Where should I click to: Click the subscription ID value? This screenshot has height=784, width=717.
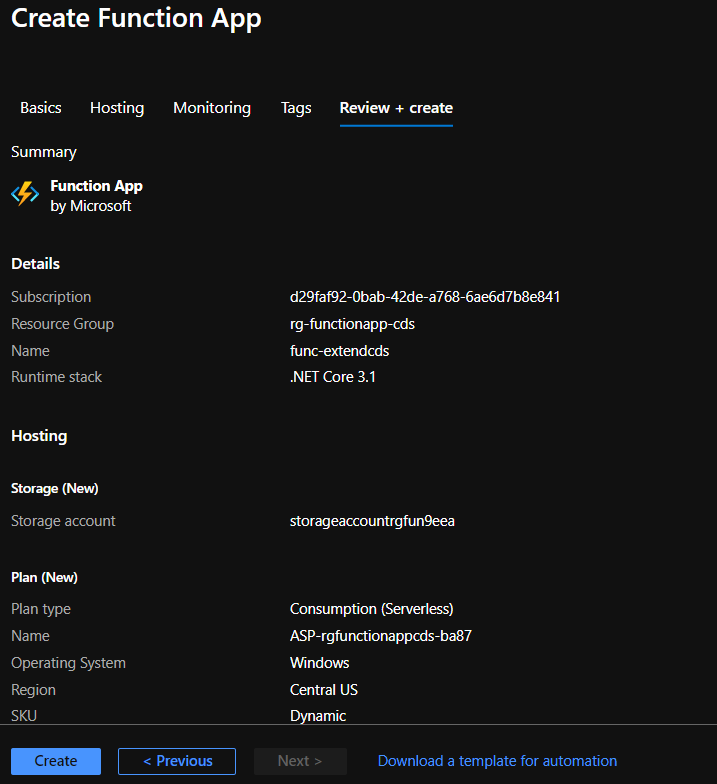click(x=425, y=297)
